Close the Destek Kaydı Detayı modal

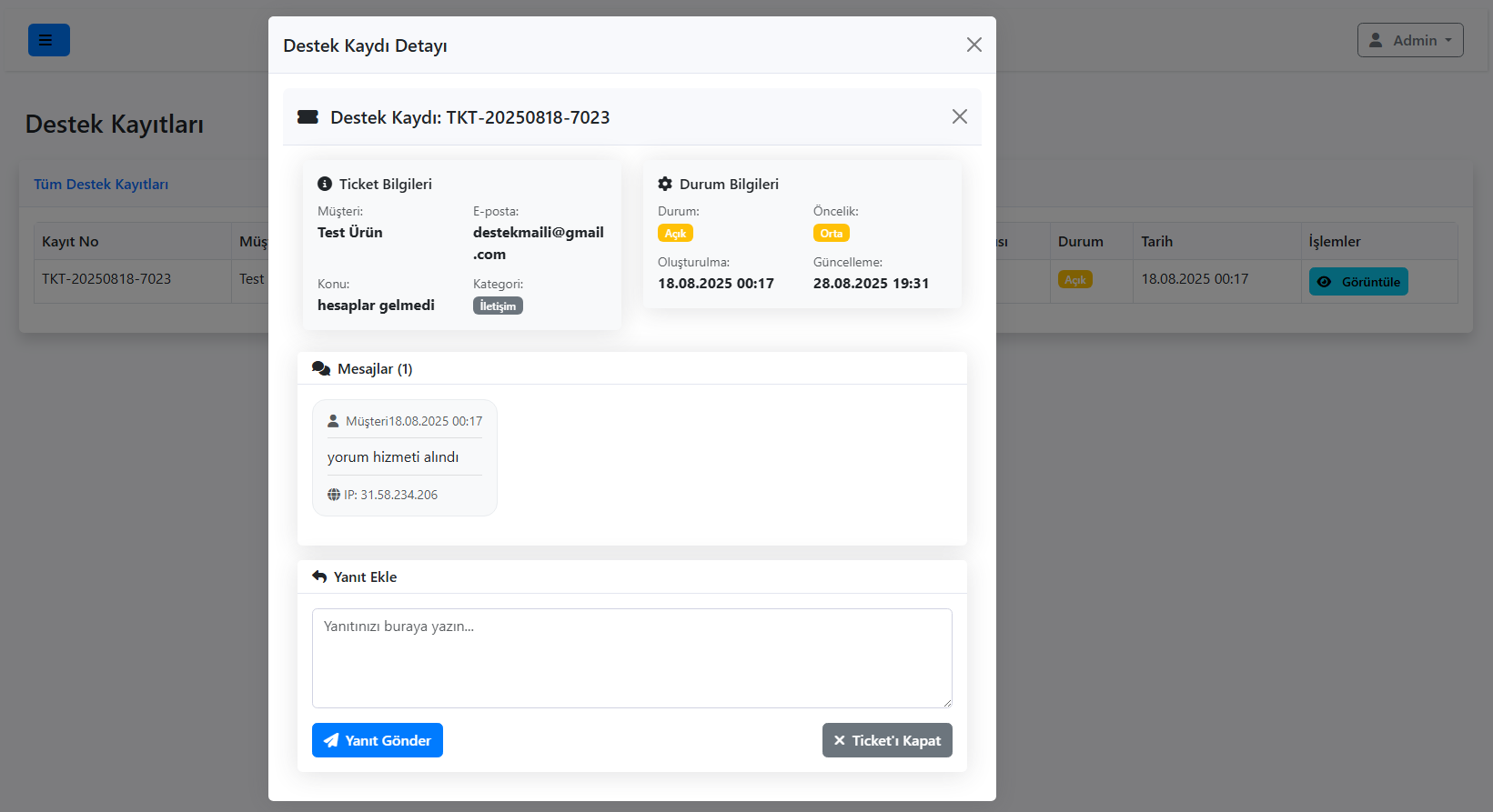tap(973, 45)
